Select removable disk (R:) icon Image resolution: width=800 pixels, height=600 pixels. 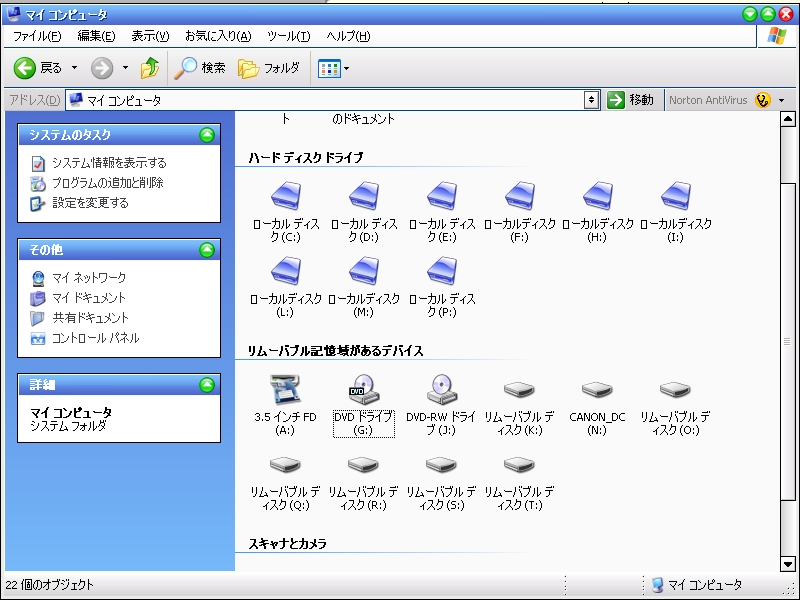point(363,465)
